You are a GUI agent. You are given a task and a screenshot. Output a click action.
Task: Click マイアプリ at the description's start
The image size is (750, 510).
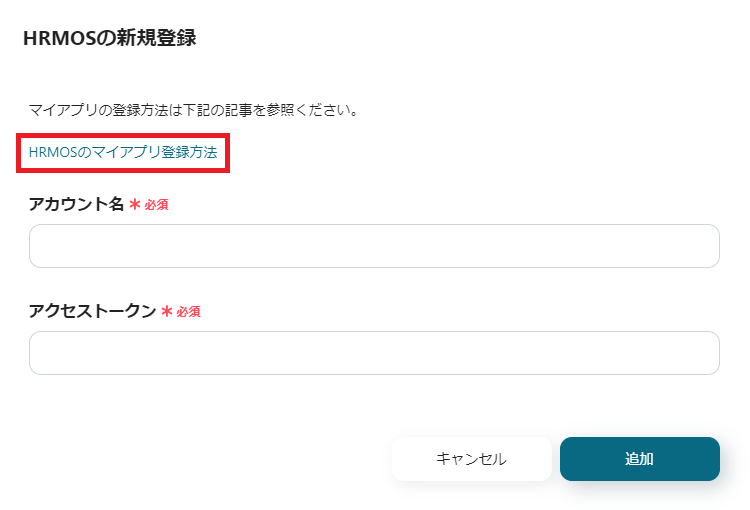coord(63,109)
